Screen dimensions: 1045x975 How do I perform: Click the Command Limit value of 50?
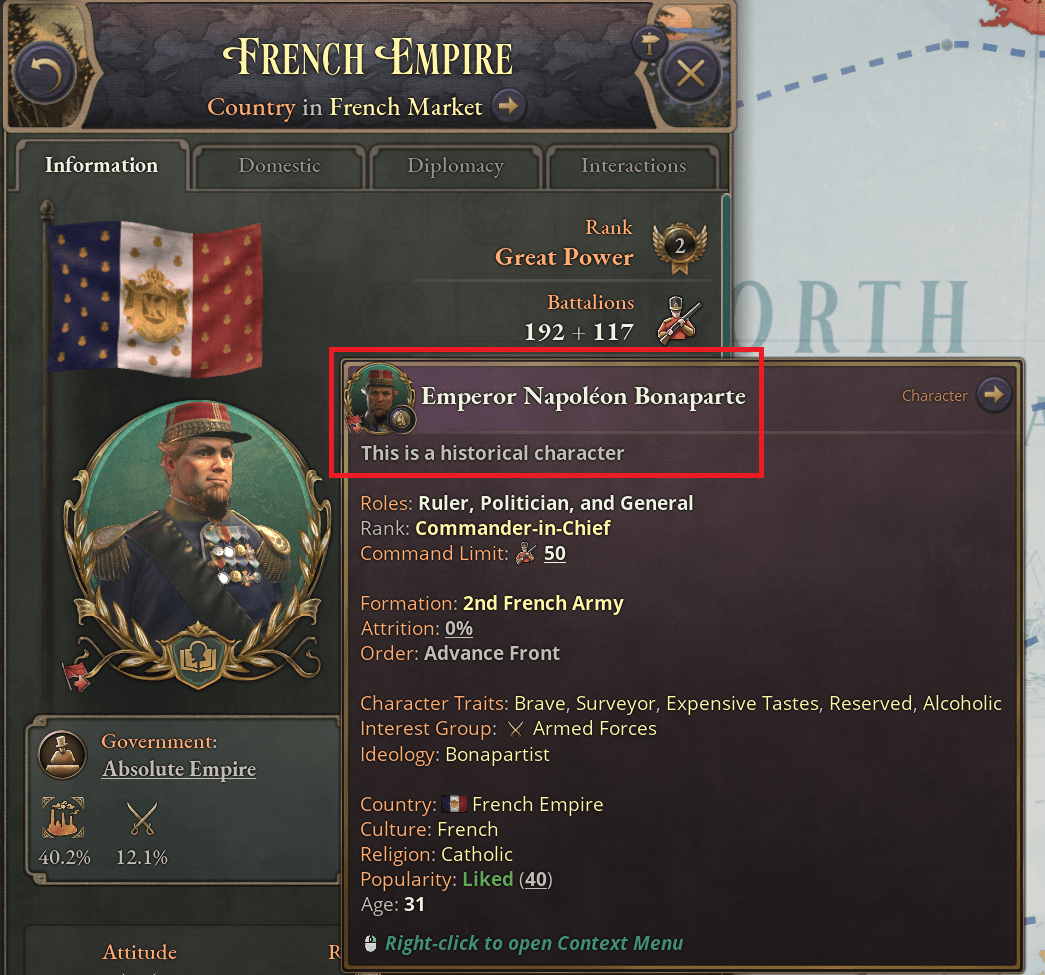point(553,554)
